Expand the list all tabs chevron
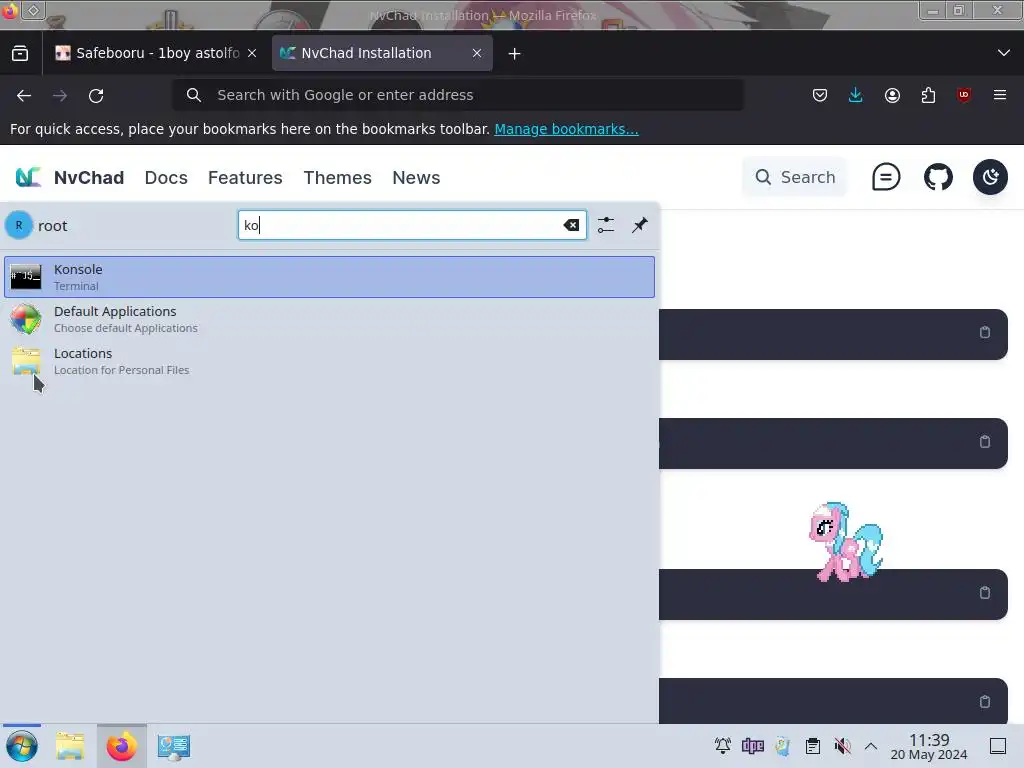 (1004, 53)
